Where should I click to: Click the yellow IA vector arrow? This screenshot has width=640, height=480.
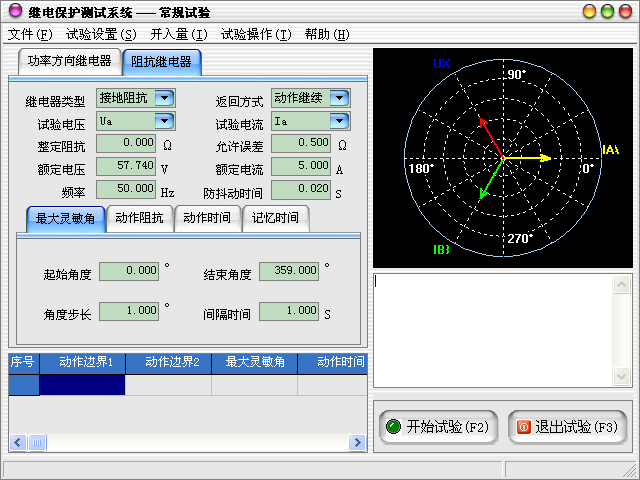tap(527, 158)
